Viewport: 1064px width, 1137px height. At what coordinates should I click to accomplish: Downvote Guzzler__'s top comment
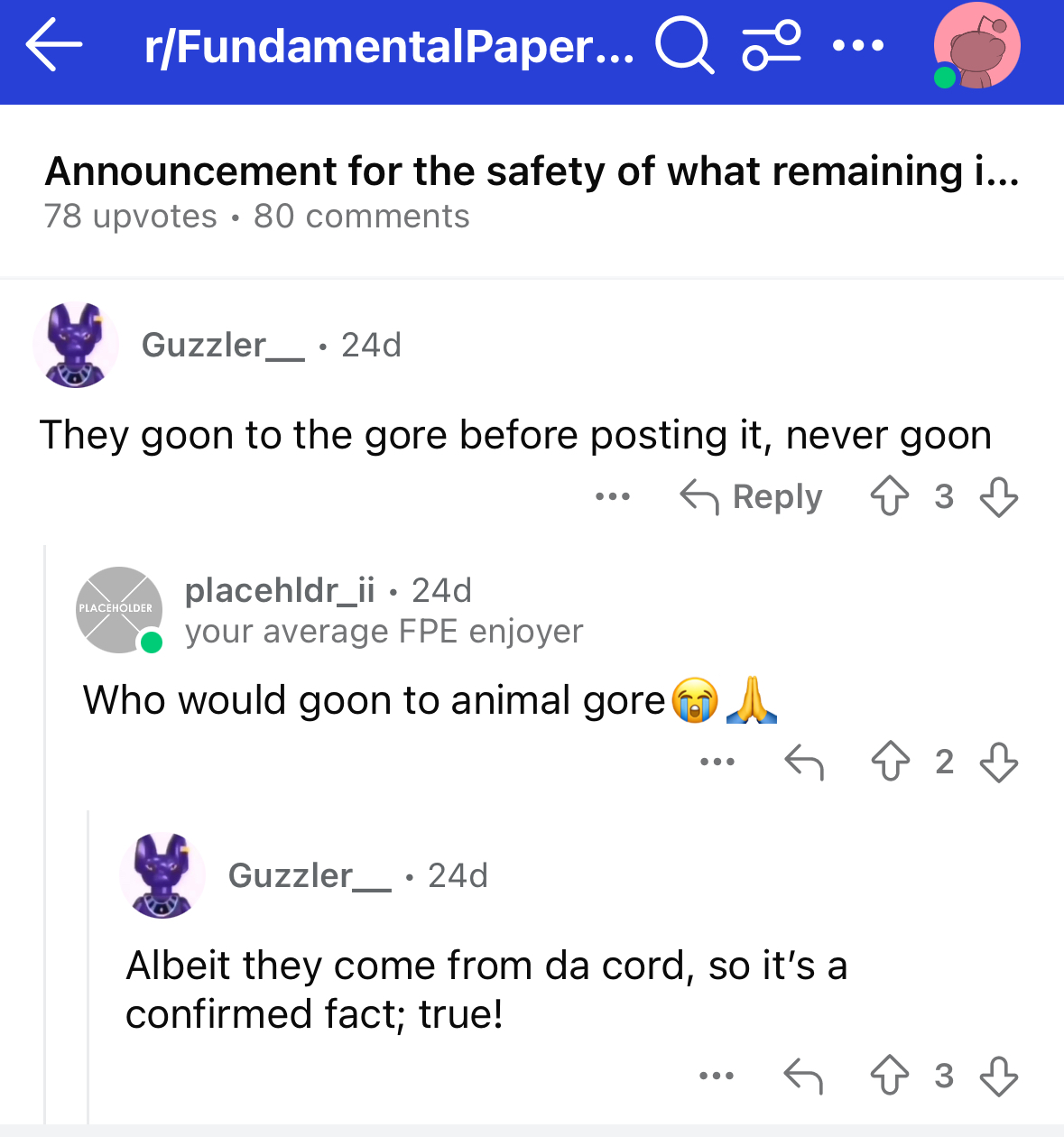[998, 496]
